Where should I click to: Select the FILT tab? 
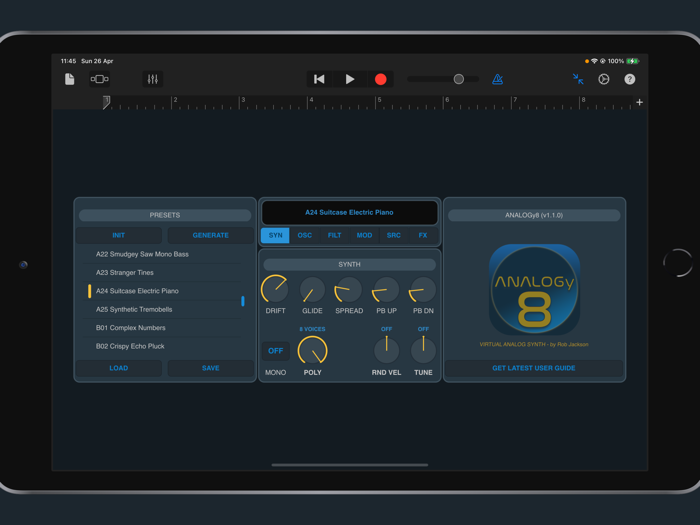[334, 235]
